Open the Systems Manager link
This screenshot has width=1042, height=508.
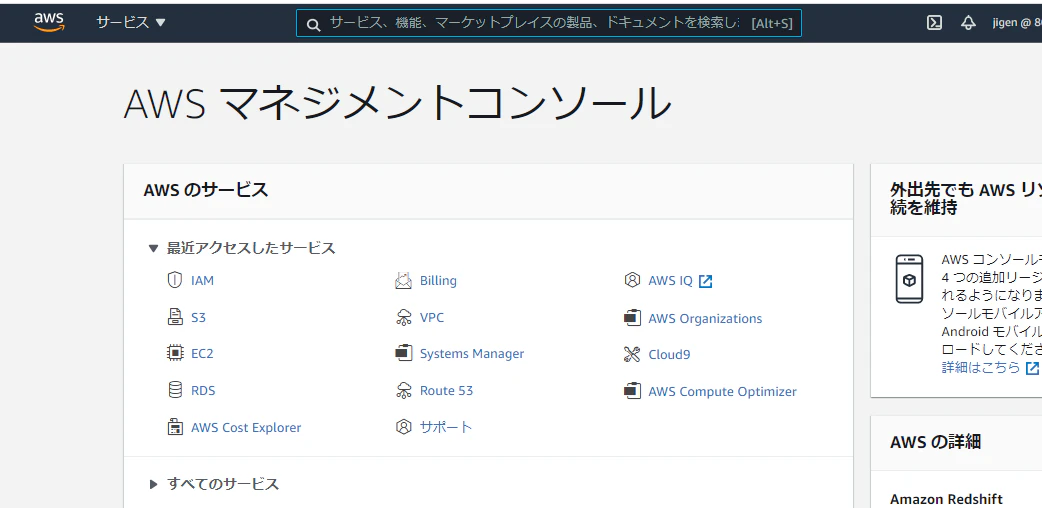pos(472,354)
